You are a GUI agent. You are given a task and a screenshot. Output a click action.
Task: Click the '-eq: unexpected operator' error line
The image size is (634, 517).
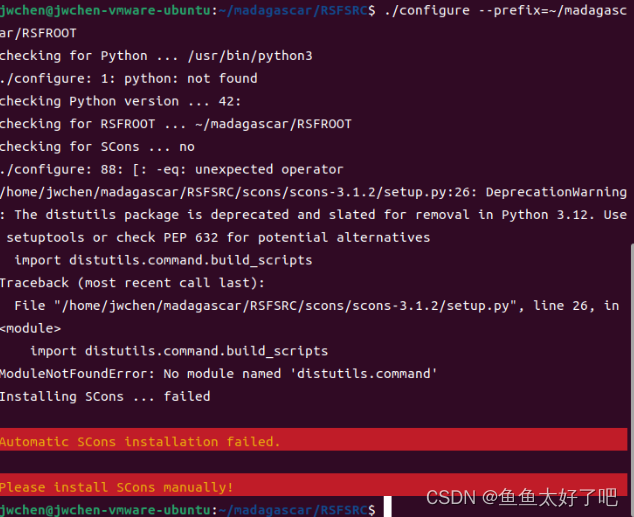pos(250,169)
